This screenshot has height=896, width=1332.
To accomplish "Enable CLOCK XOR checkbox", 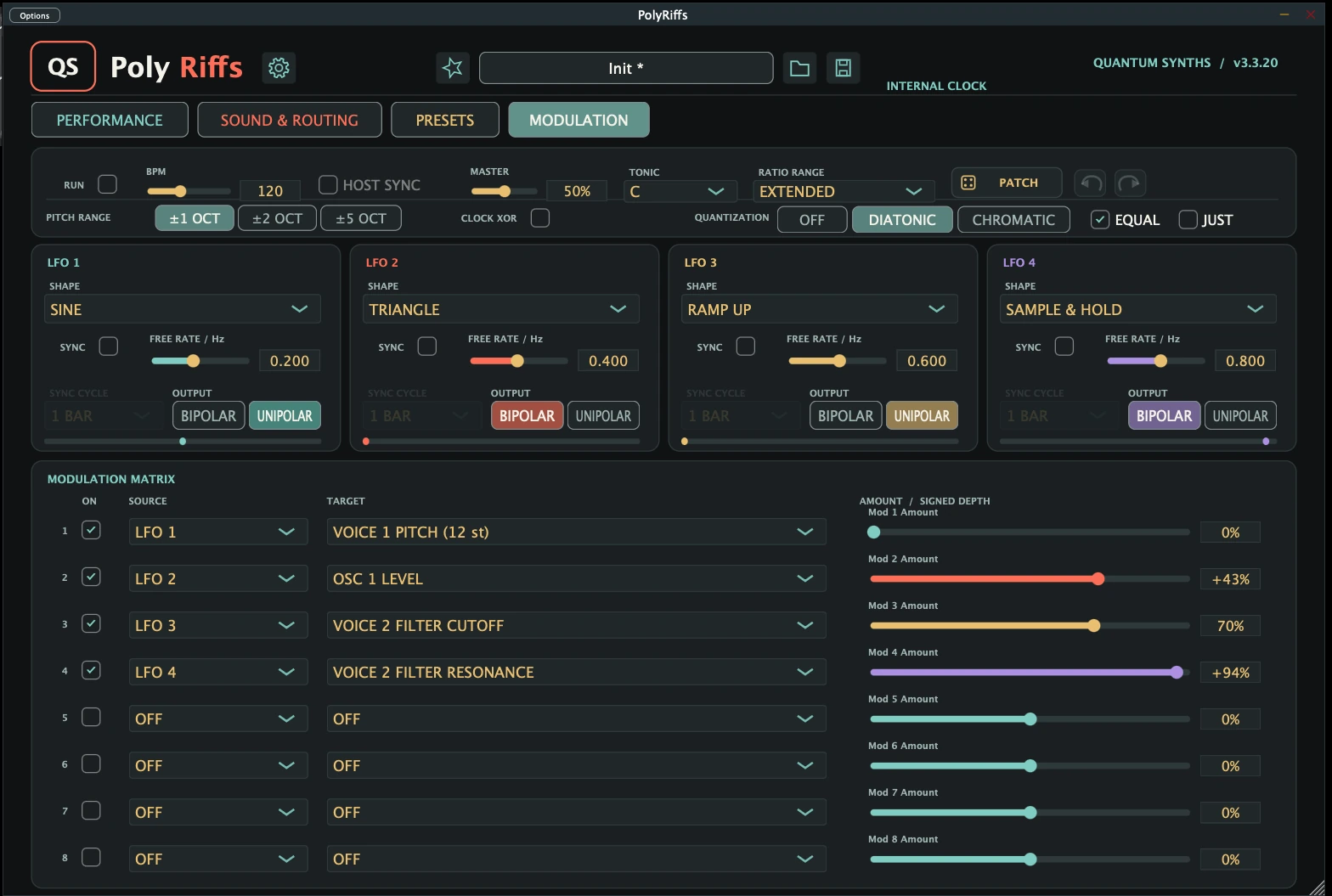I will pos(540,218).
